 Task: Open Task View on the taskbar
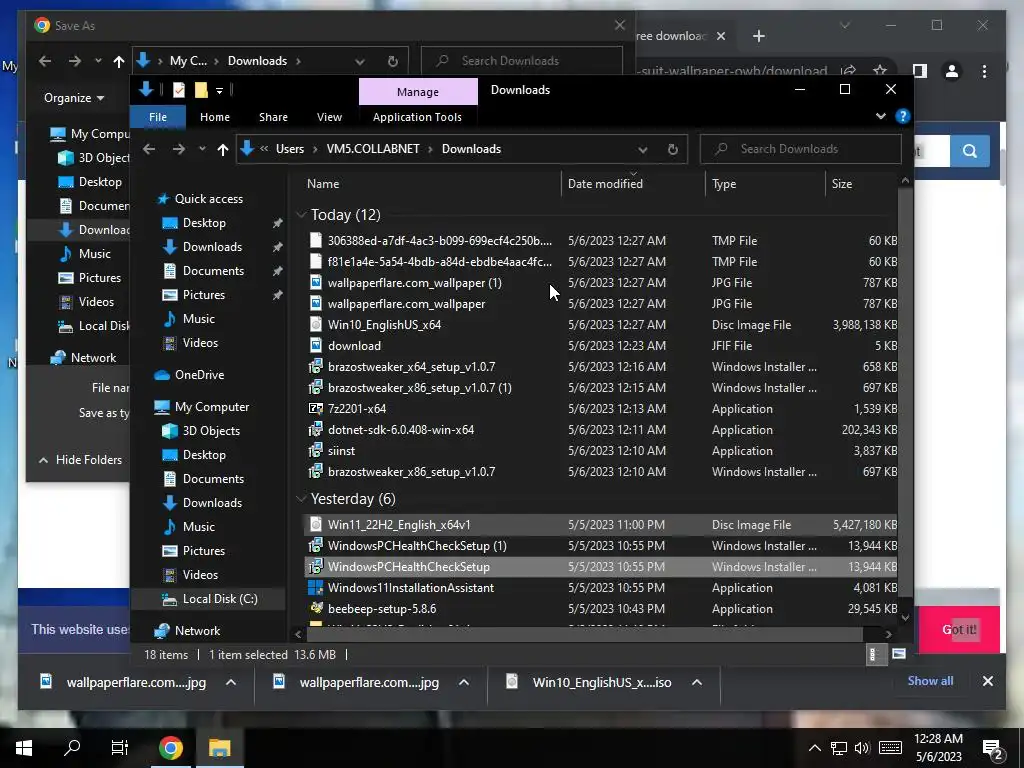pyautogui.click(x=120, y=748)
